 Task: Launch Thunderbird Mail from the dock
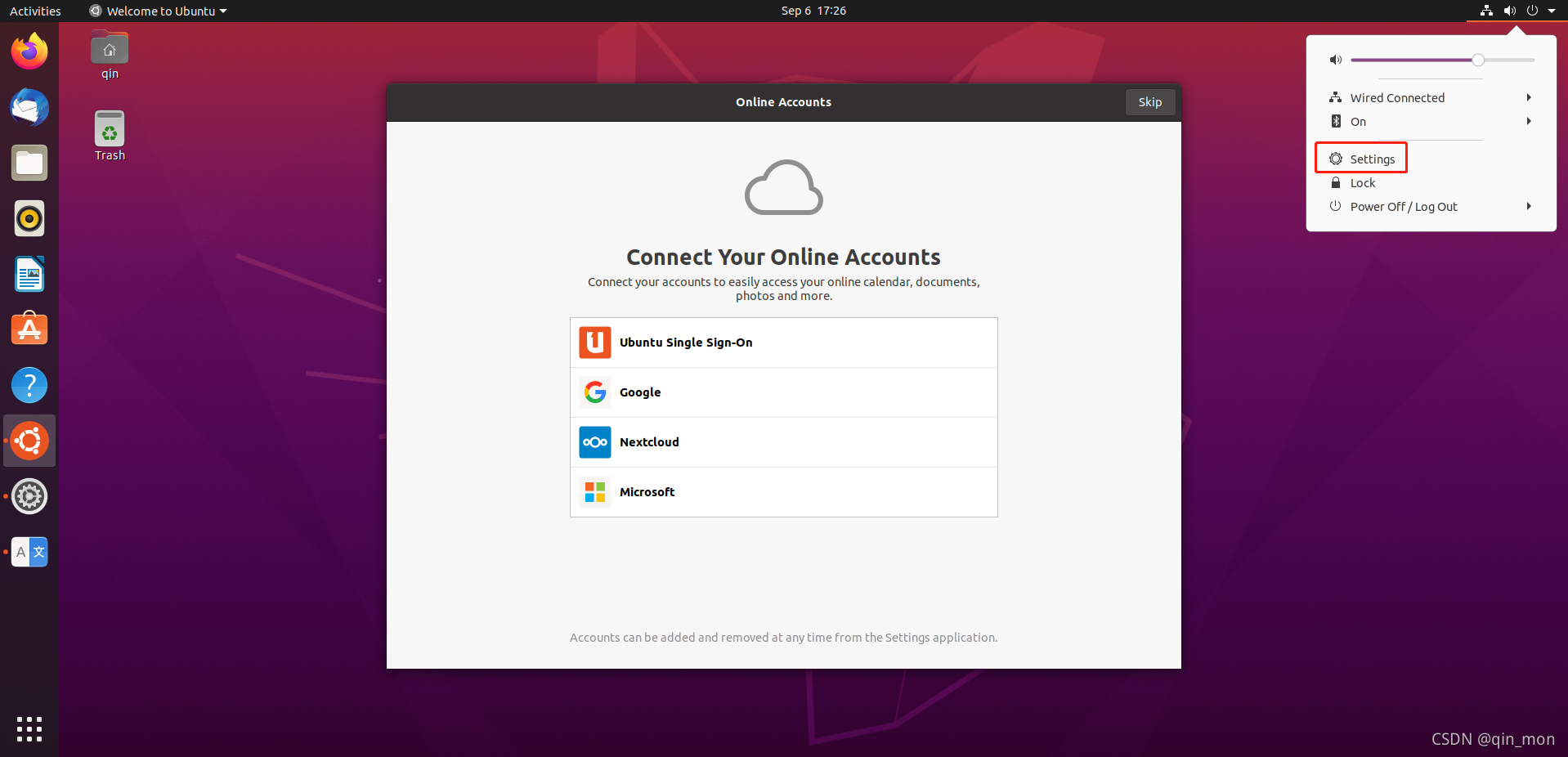pyautogui.click(x=29, y=107)
